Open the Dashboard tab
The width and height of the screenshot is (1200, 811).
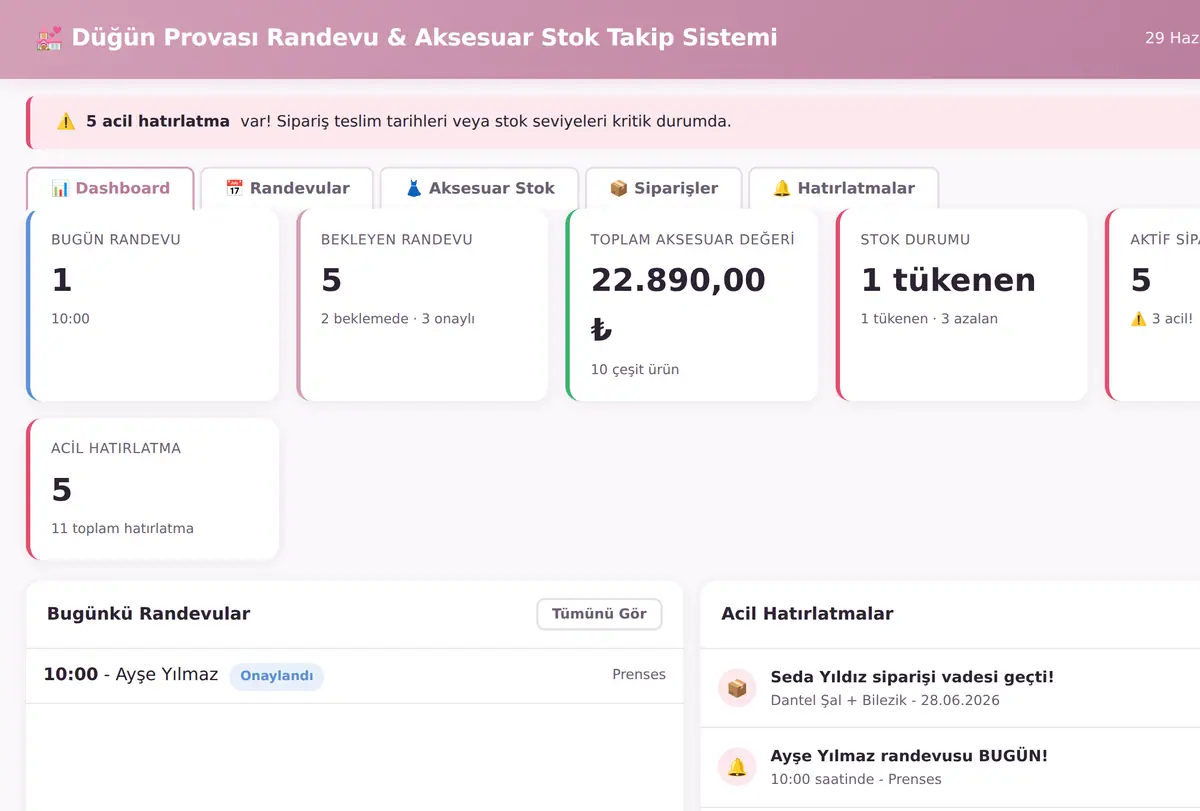(x=110, y=188)
